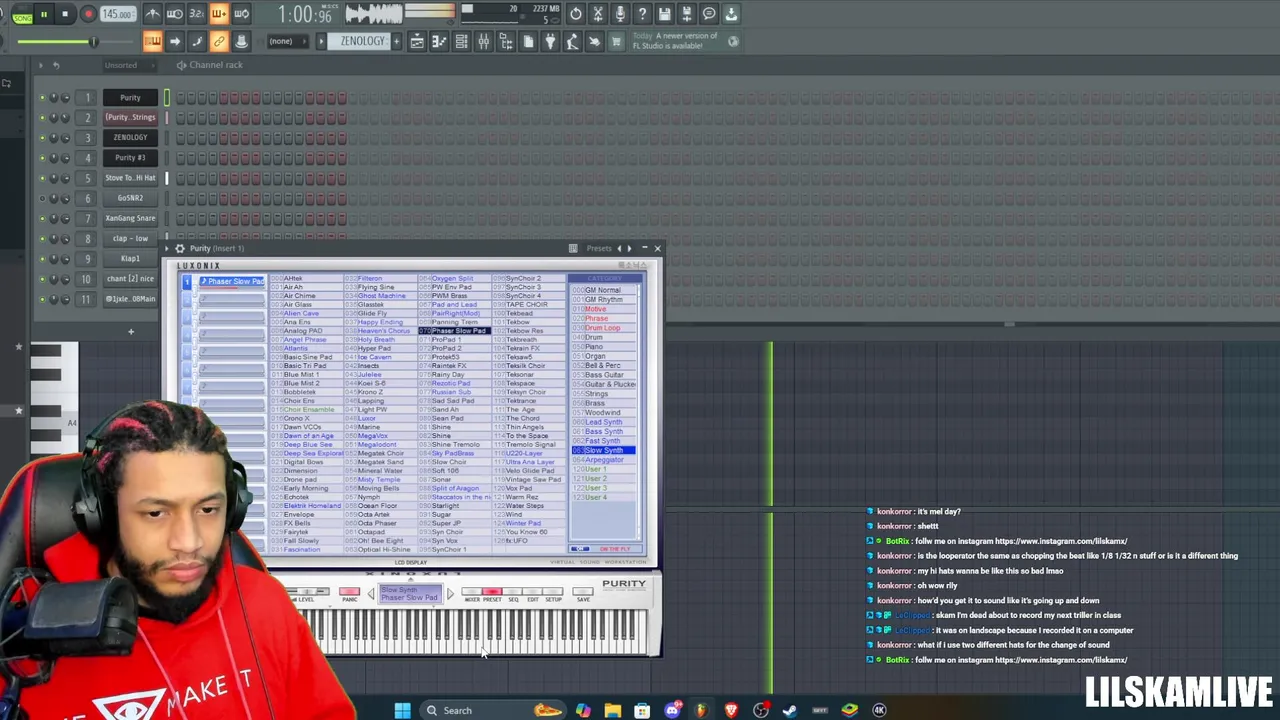Click the render/export download icon
Screen dimensions: 1280x720
click(x=731, y=14)
